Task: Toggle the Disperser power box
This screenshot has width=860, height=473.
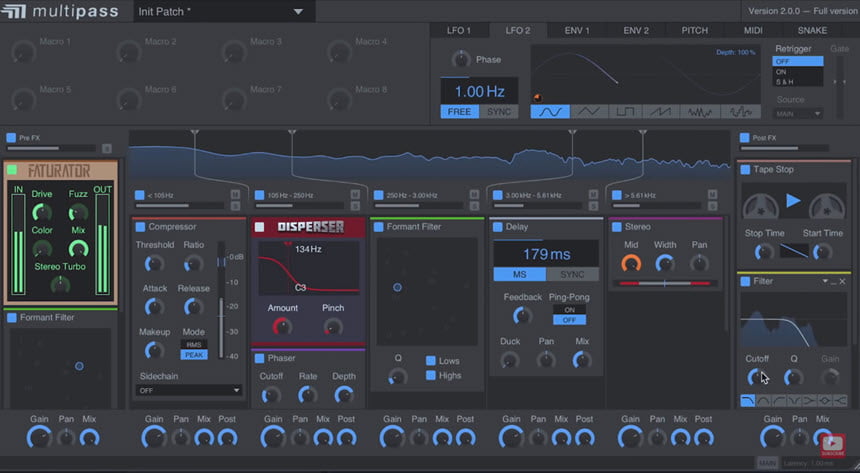Action: (x=259, y=227)
